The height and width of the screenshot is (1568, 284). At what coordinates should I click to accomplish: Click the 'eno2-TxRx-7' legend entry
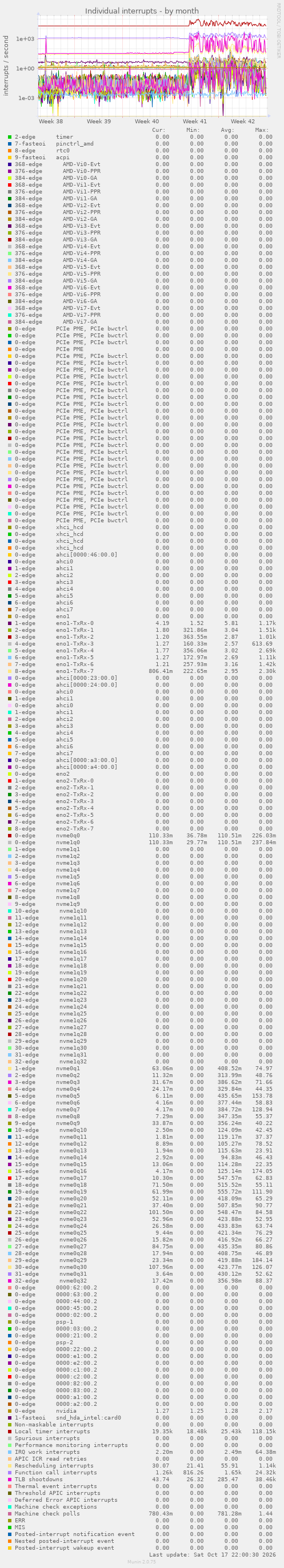pyautogui.click(x=75, y=828)
